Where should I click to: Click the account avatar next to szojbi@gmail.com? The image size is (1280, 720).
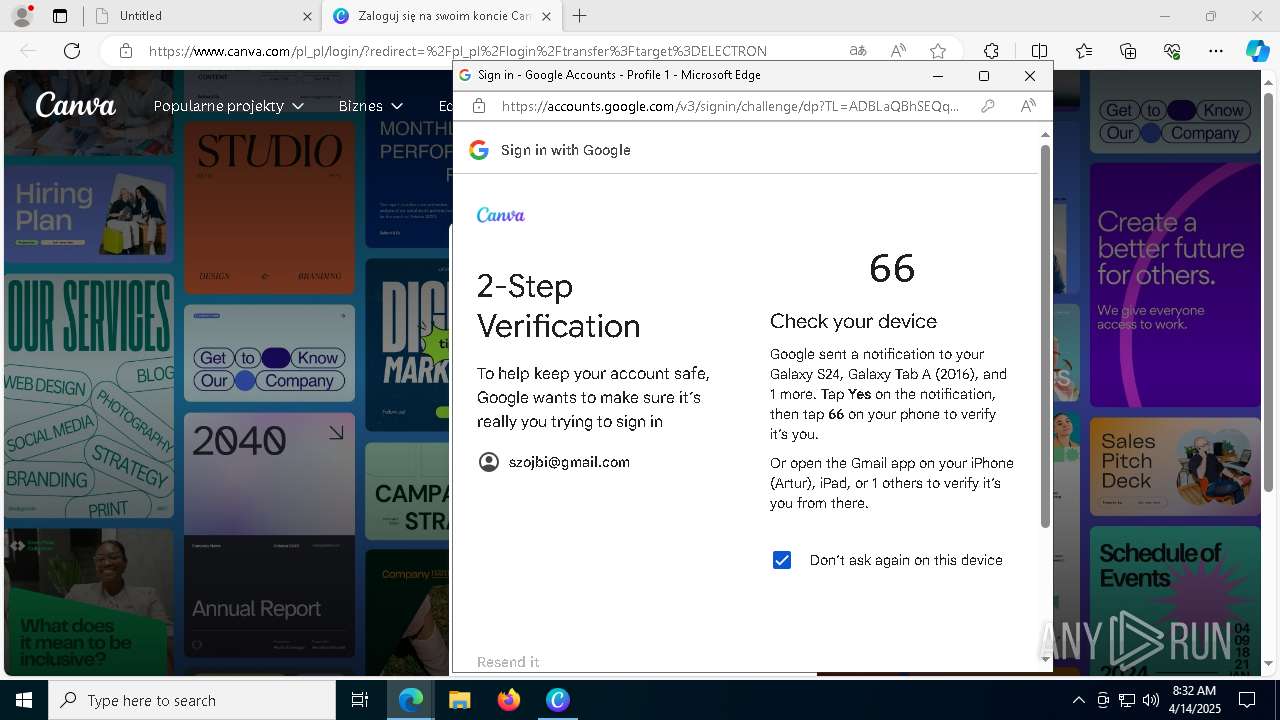pos(489,462)
